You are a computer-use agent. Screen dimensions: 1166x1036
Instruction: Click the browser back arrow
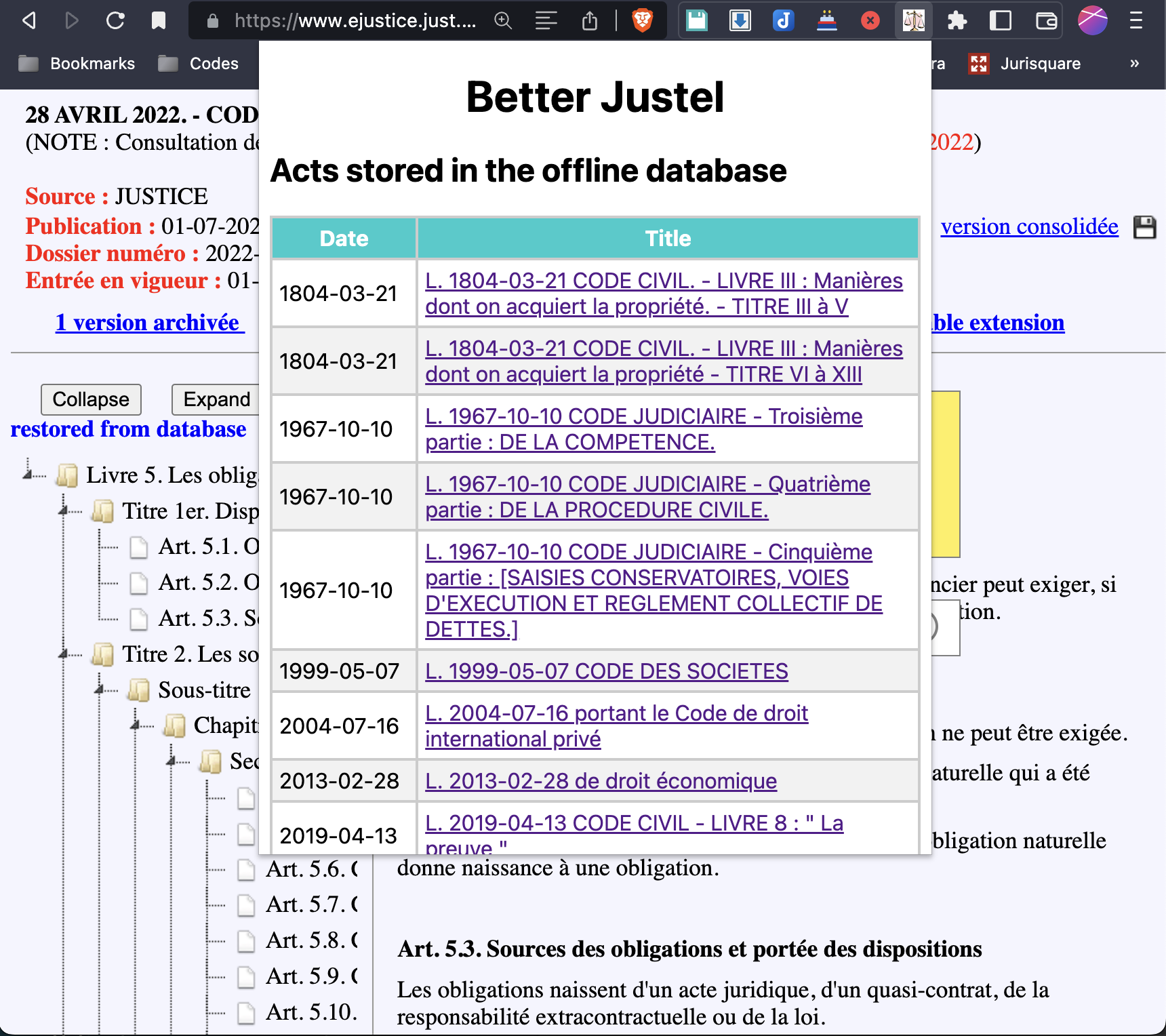(28, 21)
